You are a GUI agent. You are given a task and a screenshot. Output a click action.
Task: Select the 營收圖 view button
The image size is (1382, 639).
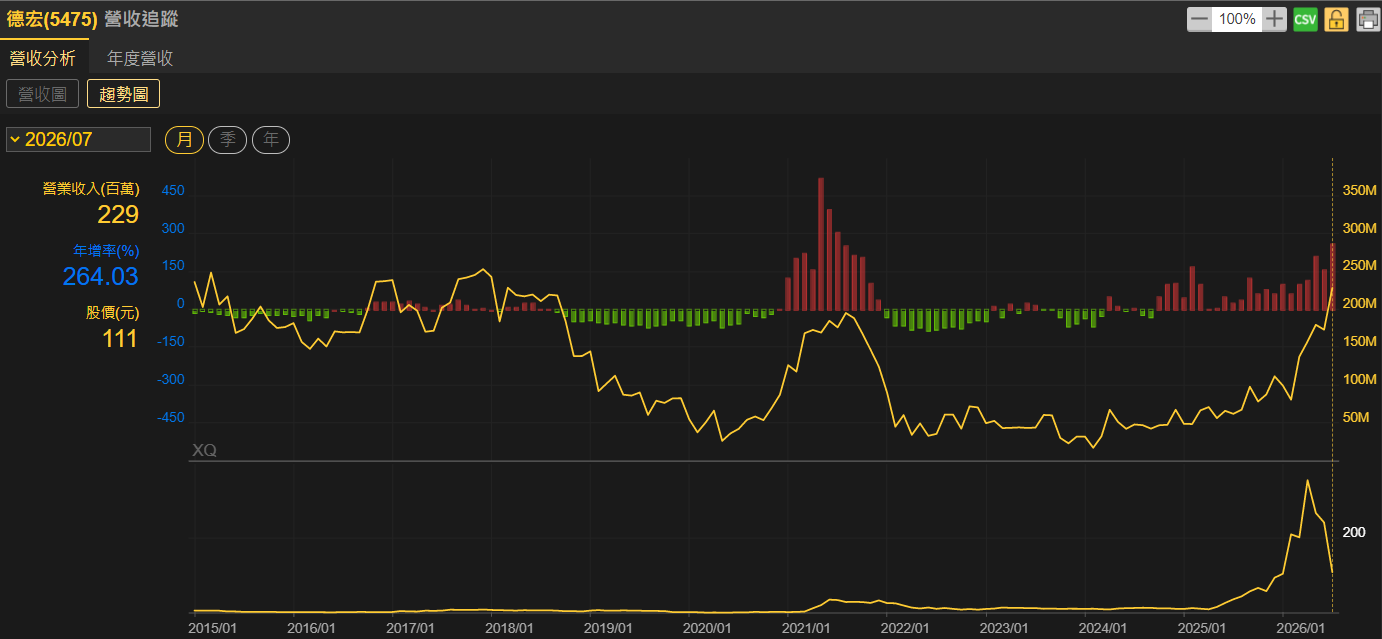pyautogui.click(x=42, y=94)
